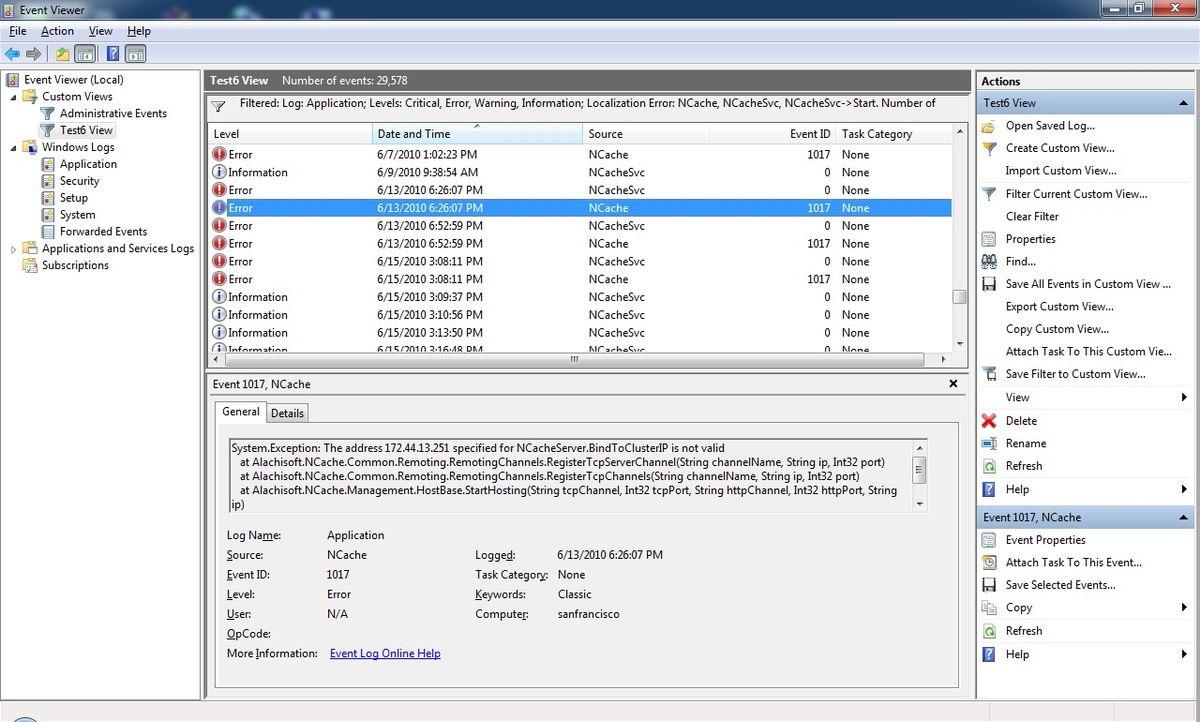Collapse the Event 1017, NCache actions section
Viewport: 1200px width, 722px height.
point(1184,517)
